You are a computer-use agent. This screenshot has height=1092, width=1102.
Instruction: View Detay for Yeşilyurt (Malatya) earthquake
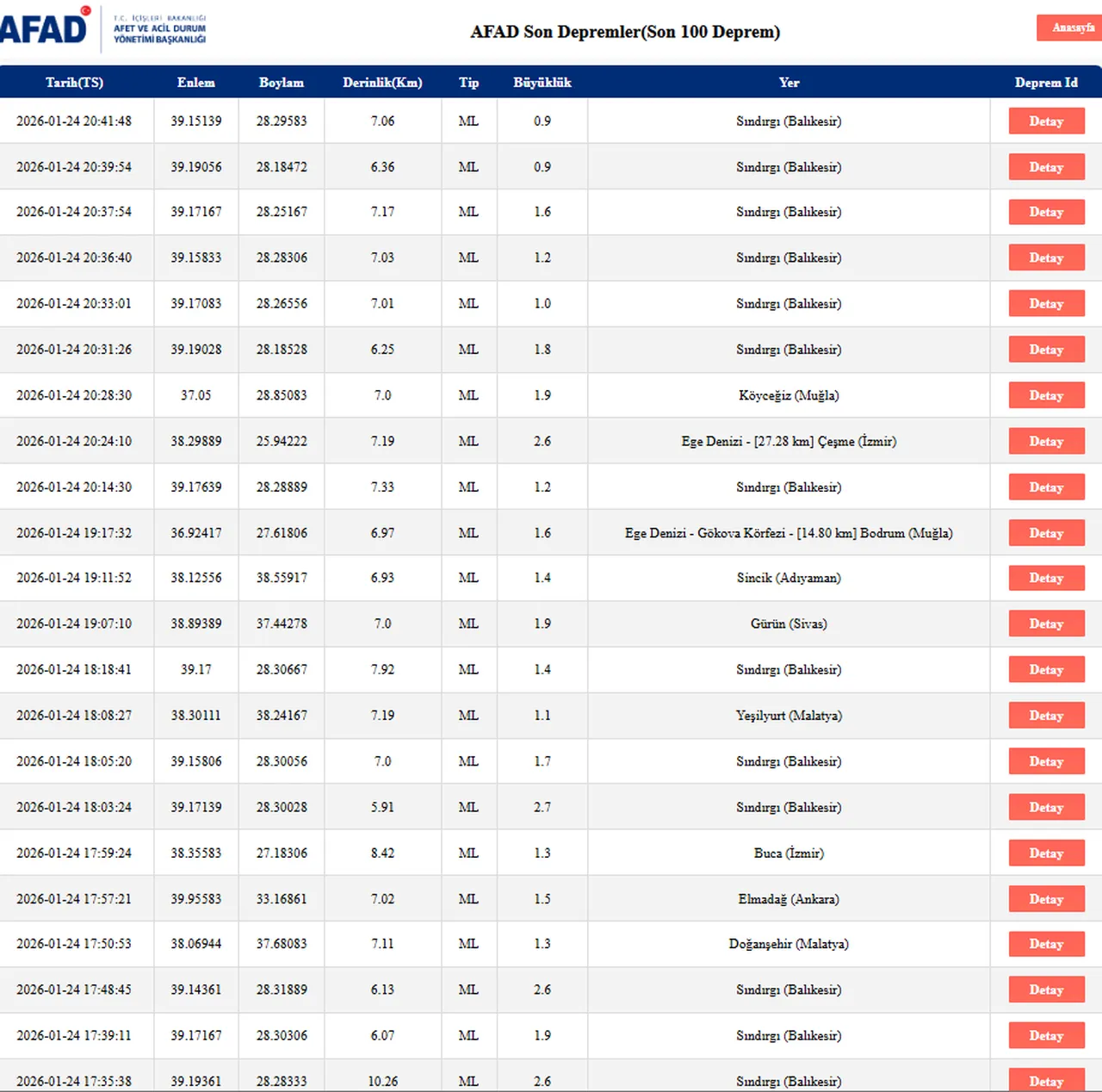pos(1046,716)
